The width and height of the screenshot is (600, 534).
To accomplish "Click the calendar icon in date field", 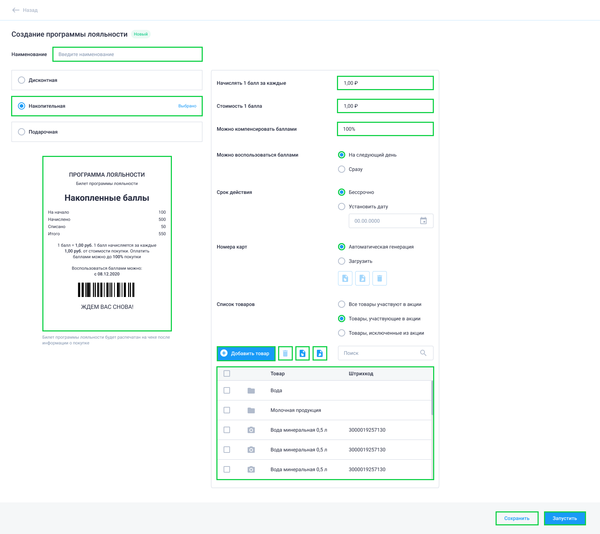I will 423,221.
